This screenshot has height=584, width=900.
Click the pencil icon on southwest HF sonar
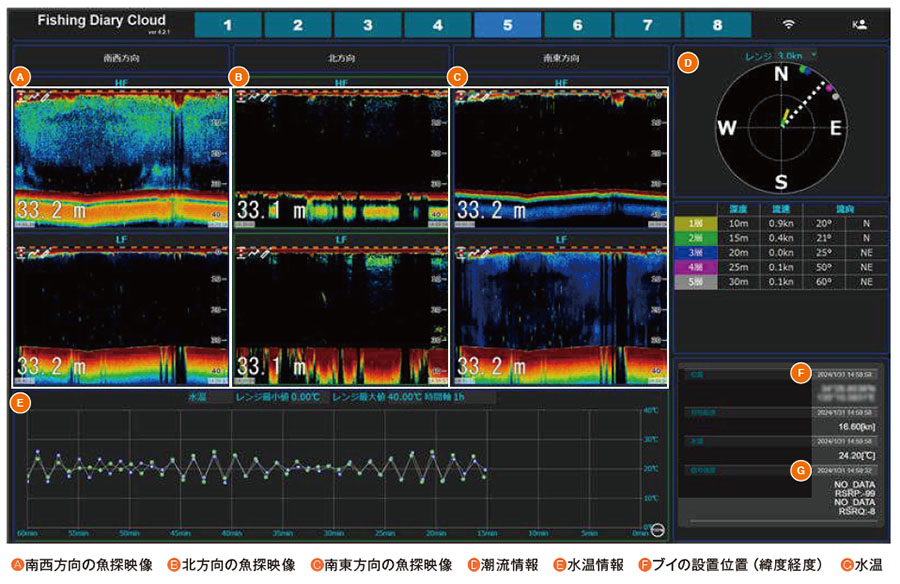pos(46,96)
